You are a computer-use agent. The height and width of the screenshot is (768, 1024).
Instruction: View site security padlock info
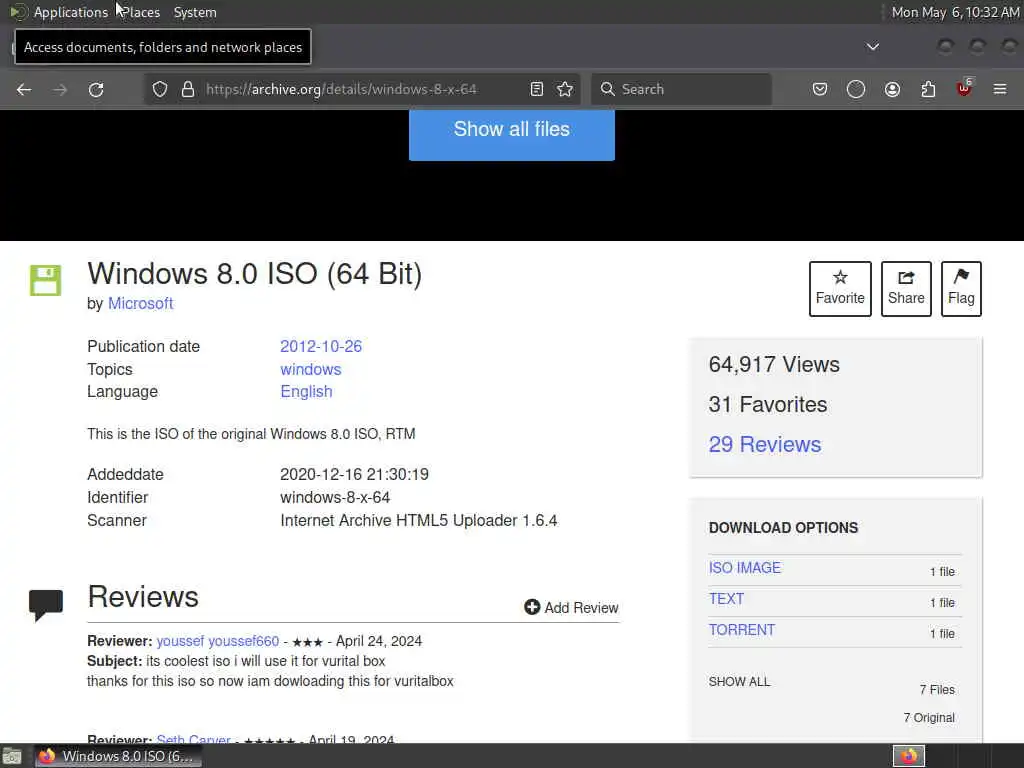click(x=188, y=89)
